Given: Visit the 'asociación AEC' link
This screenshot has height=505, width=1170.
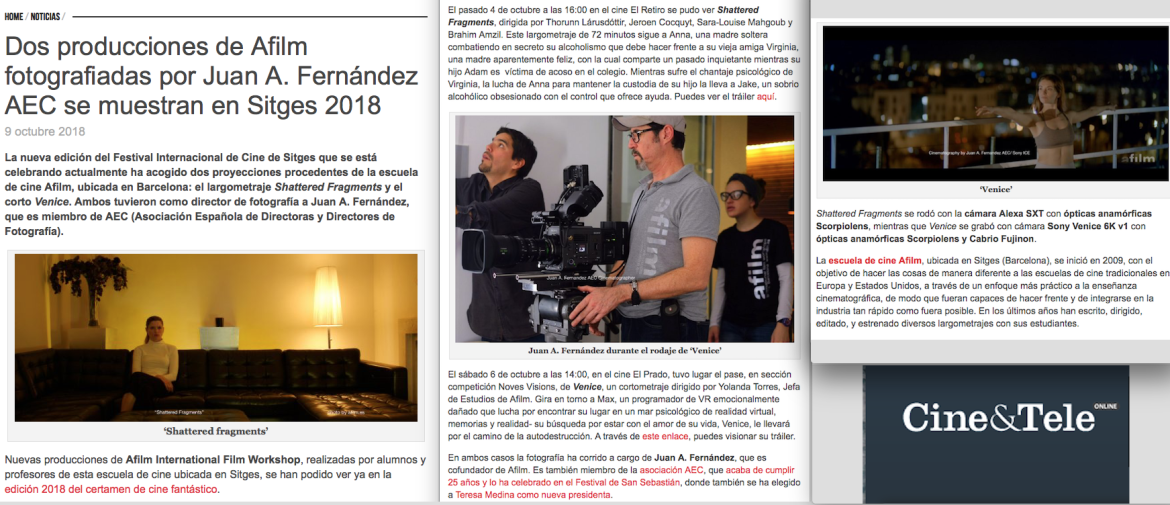Looking at the screenshot, I should (672, 471).
